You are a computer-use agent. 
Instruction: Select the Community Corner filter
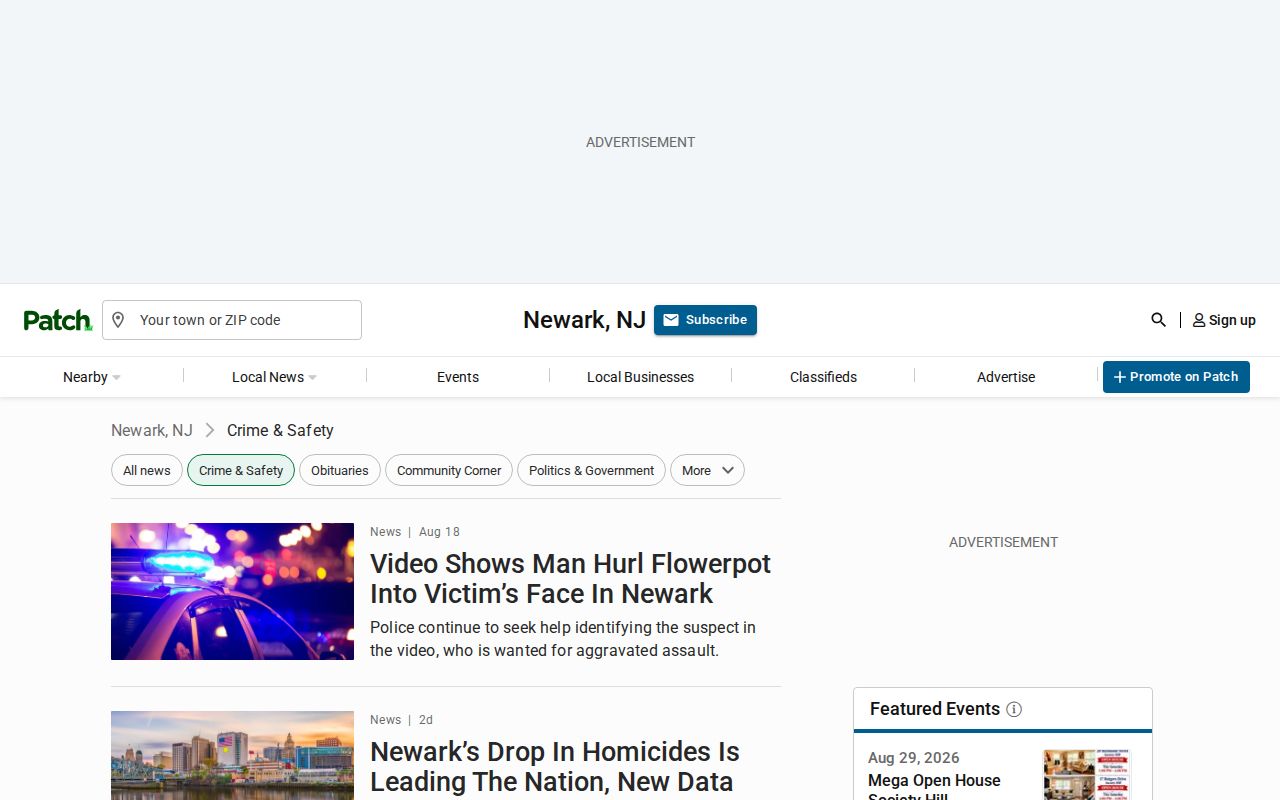[x=449, y=470]
